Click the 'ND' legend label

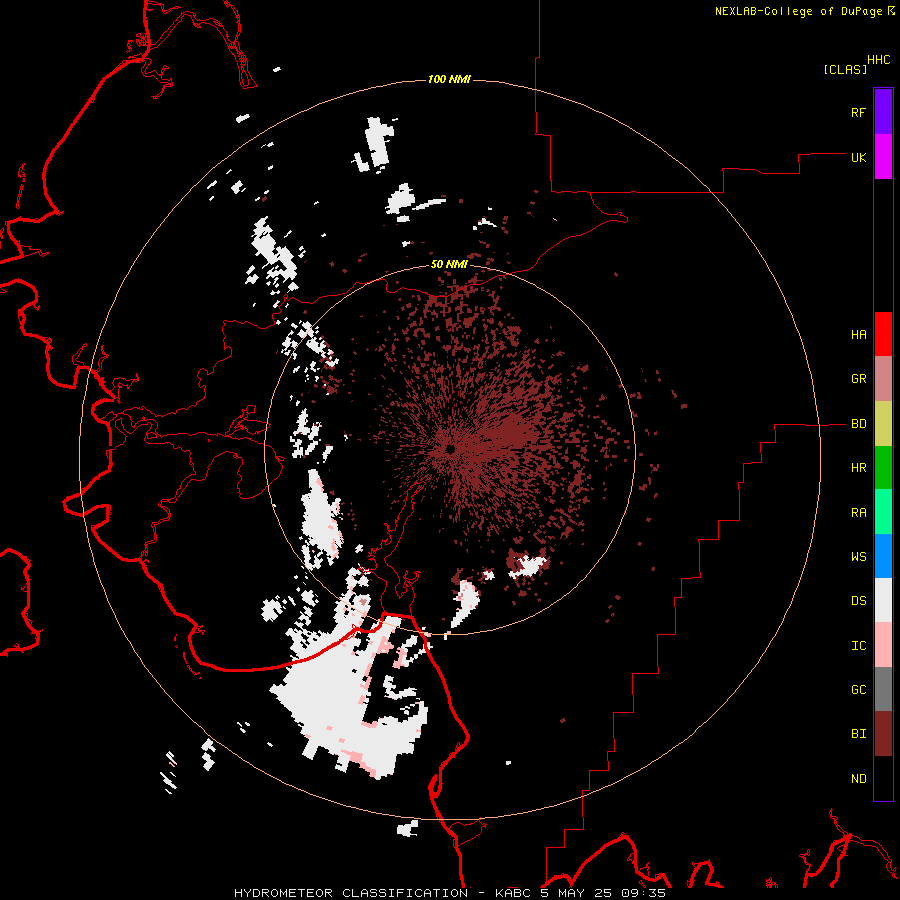coord(858,779)
